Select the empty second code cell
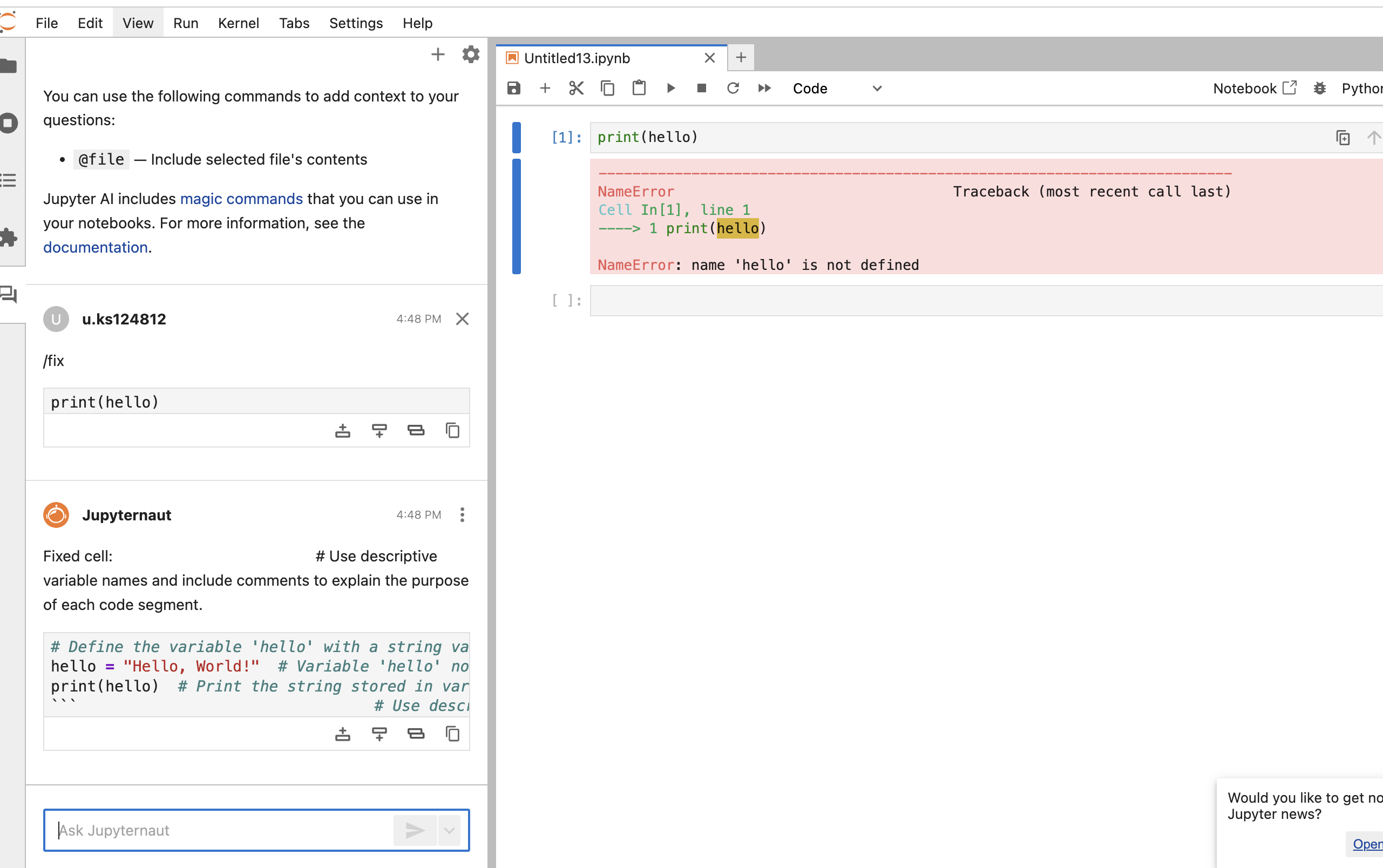The image size is (1383, 868). [x=986, y=300]
